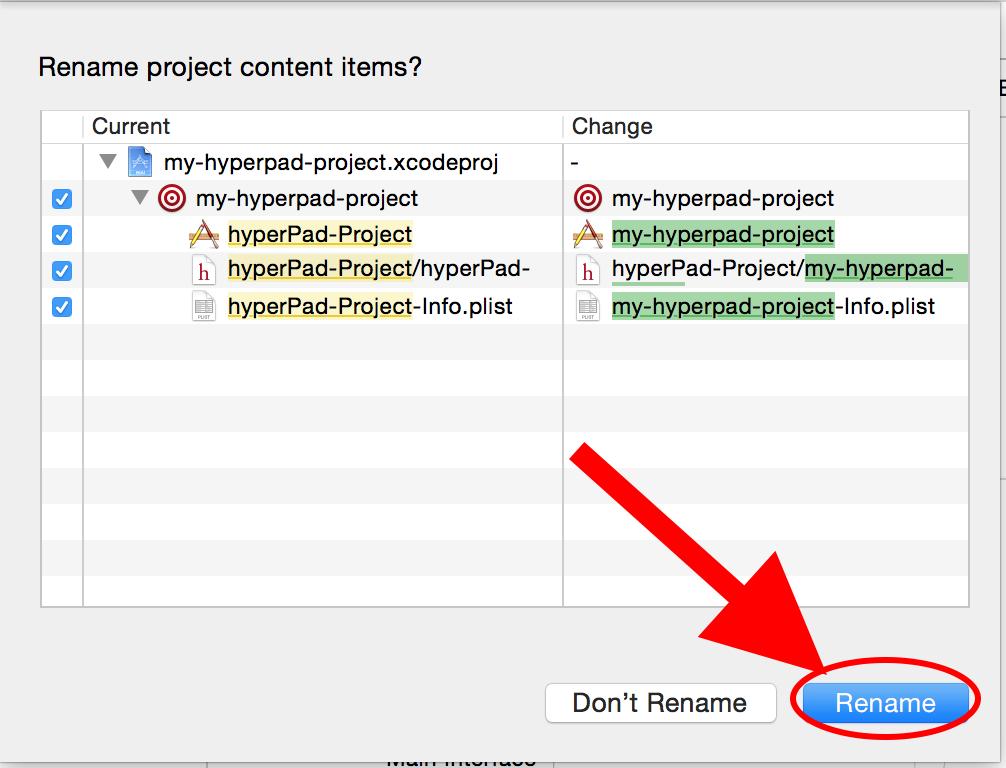Toggle checkbox for hyperPad-Project header file
Screen dimensions: 1006x768
pyautogui.click(x=62, y=271)
